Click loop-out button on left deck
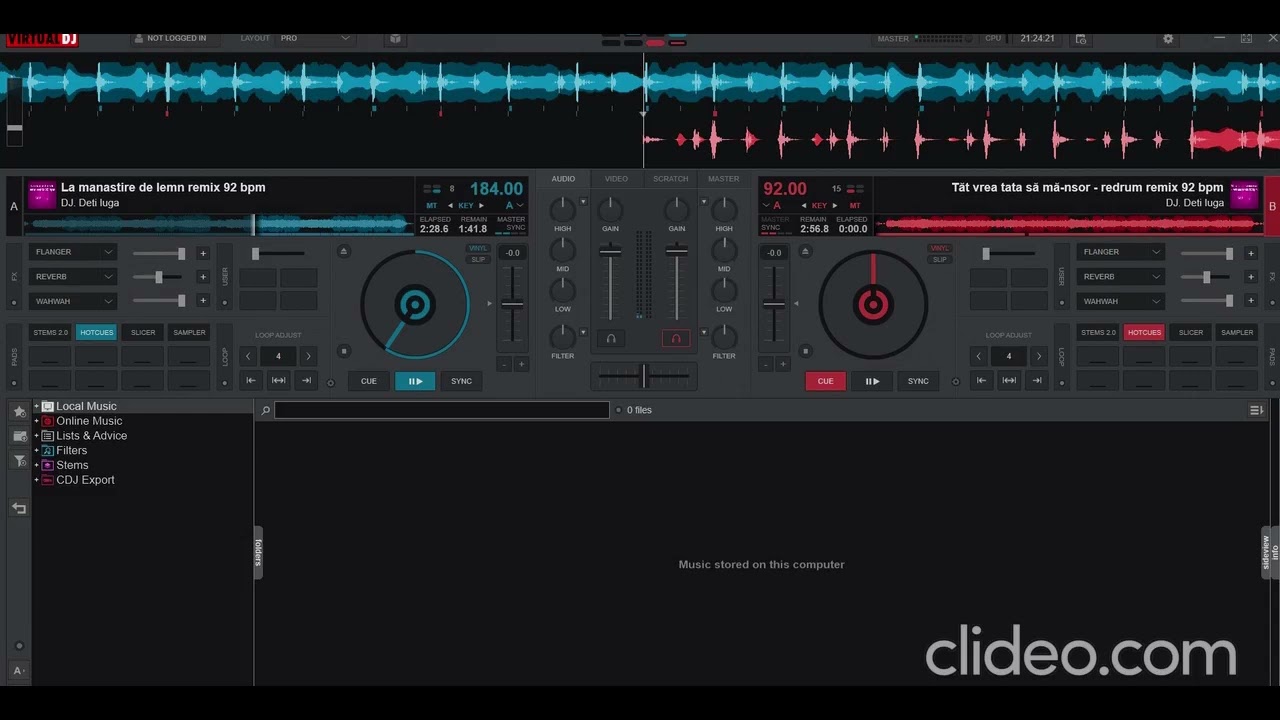The width and height of the screenshot is (1280, 720). point(306,380)
